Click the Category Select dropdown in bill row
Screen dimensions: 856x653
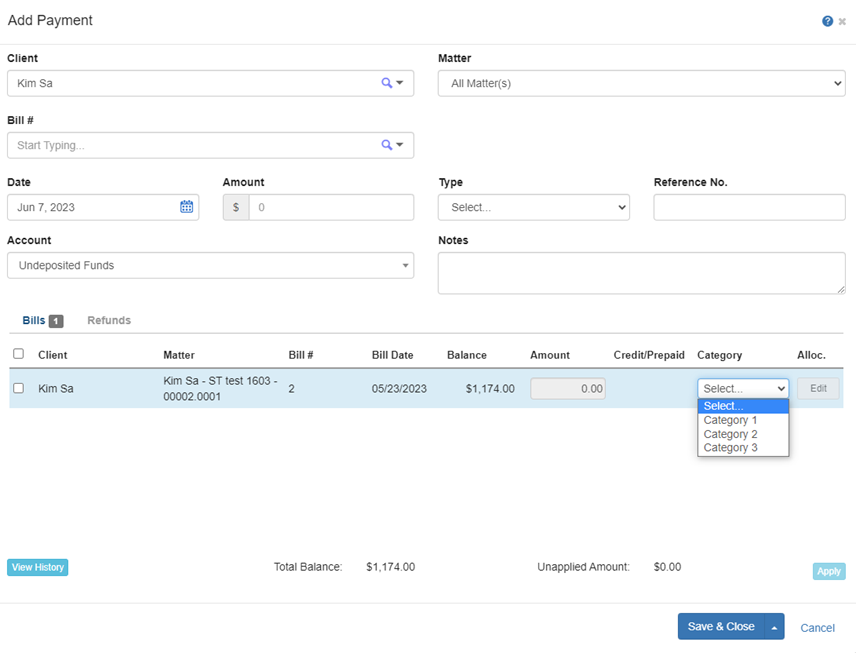743,389
